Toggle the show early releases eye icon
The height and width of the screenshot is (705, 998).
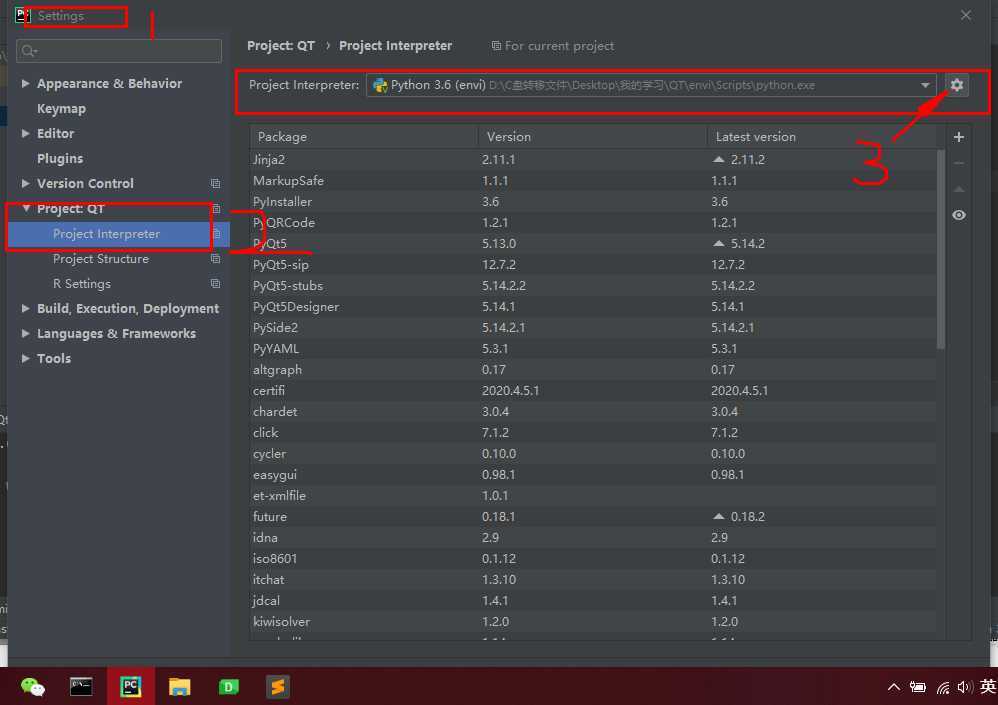click(959, 215)
